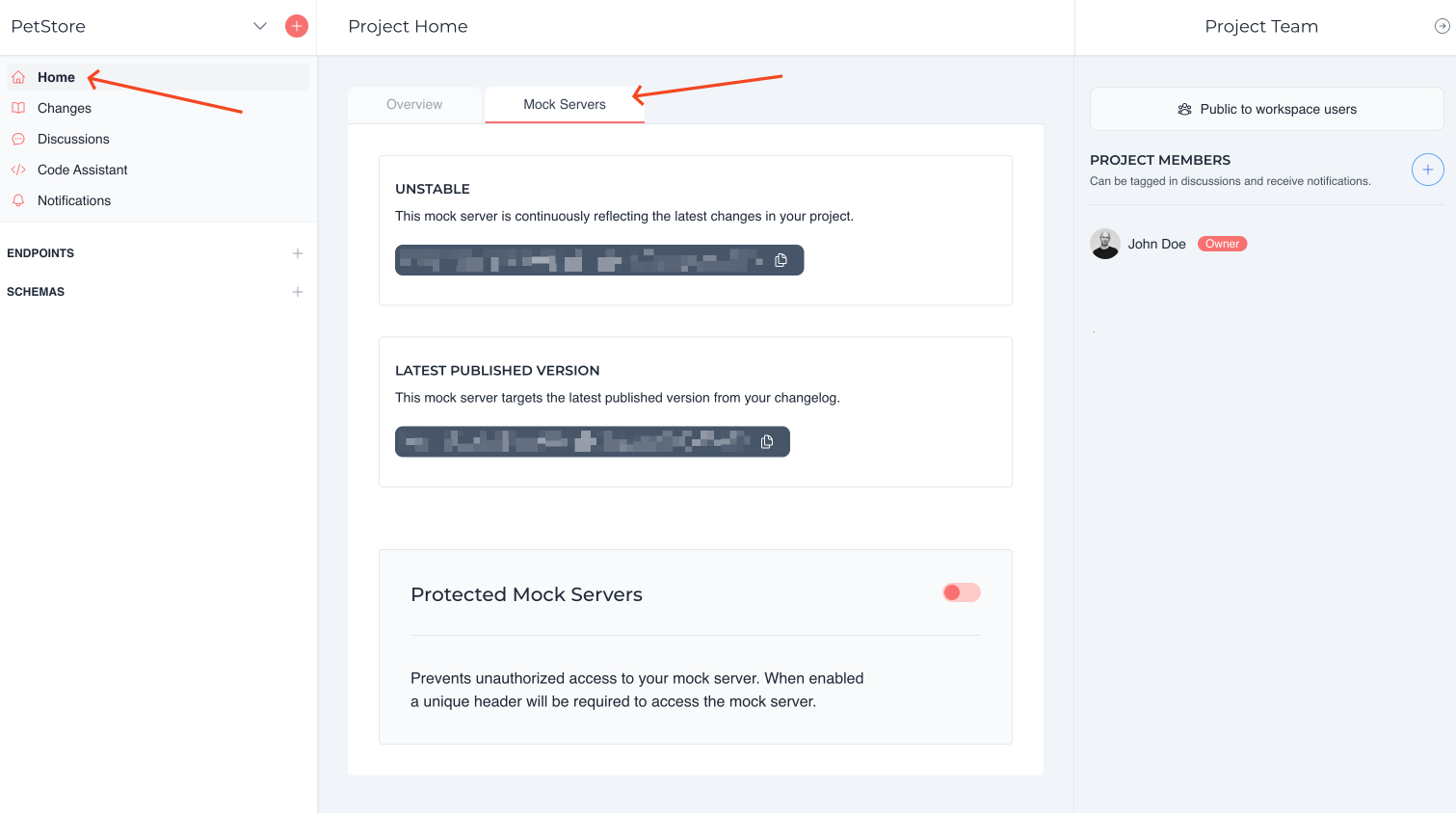Viewport: 1456px width, 813px height.
Task: Add a new schema with plus icon
Action: click(x=298, y=292)
